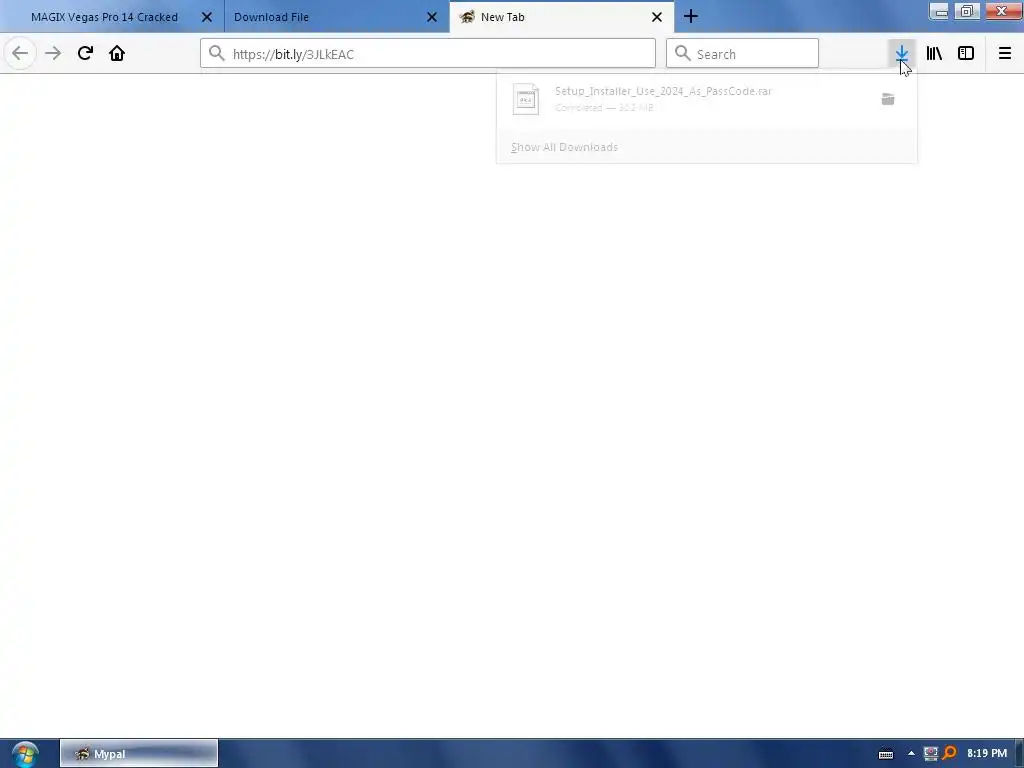The image size is (1024, 768).
Task: Reload the current page
Action: (85, 53)
